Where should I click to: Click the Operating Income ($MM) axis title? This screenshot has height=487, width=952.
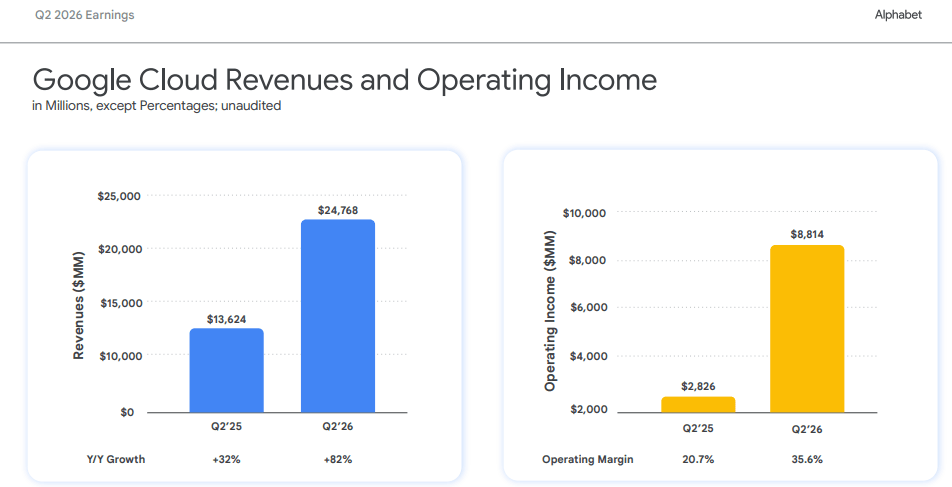[550, 311]
